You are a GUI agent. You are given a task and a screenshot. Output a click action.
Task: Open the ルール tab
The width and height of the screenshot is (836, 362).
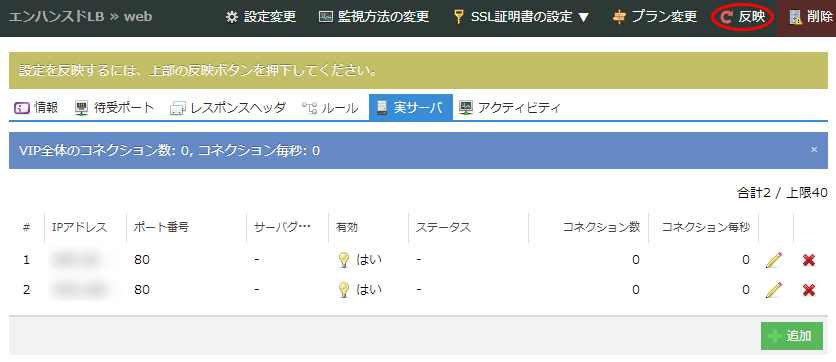click(x=330, y=108)
